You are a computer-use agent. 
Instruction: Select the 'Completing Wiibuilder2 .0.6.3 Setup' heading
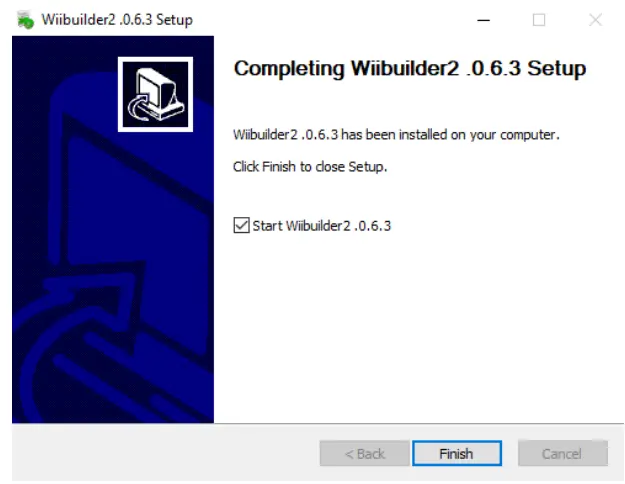click(410, 69)
